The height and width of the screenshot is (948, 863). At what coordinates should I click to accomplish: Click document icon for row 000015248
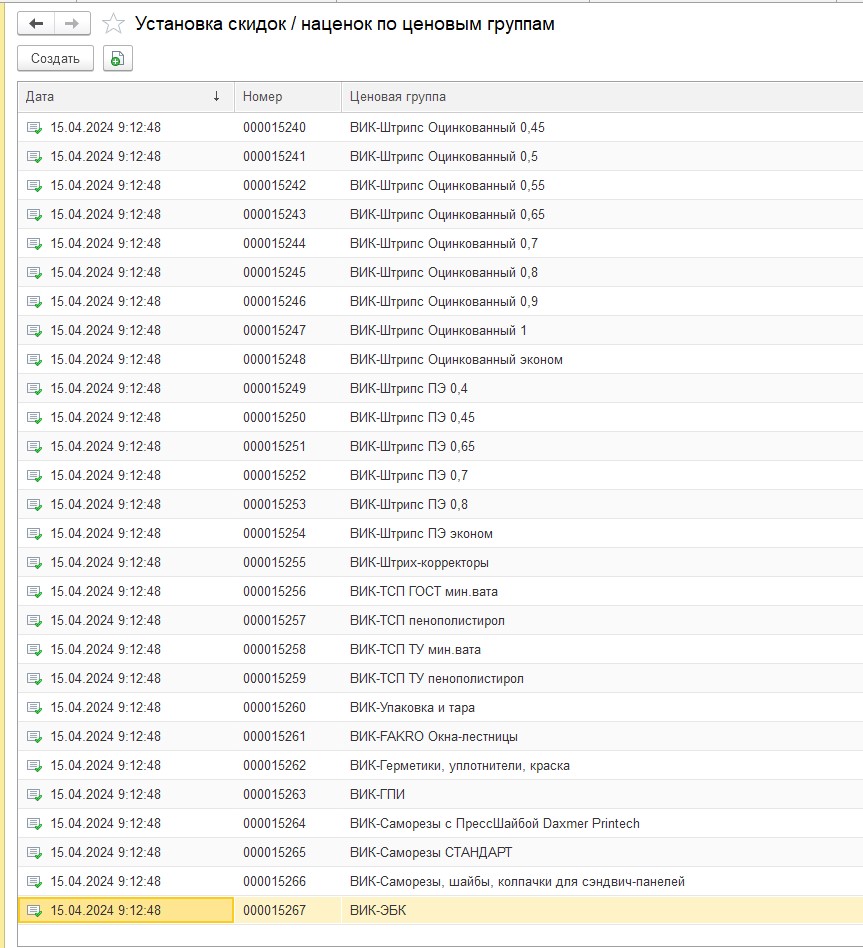coord(35,360)
